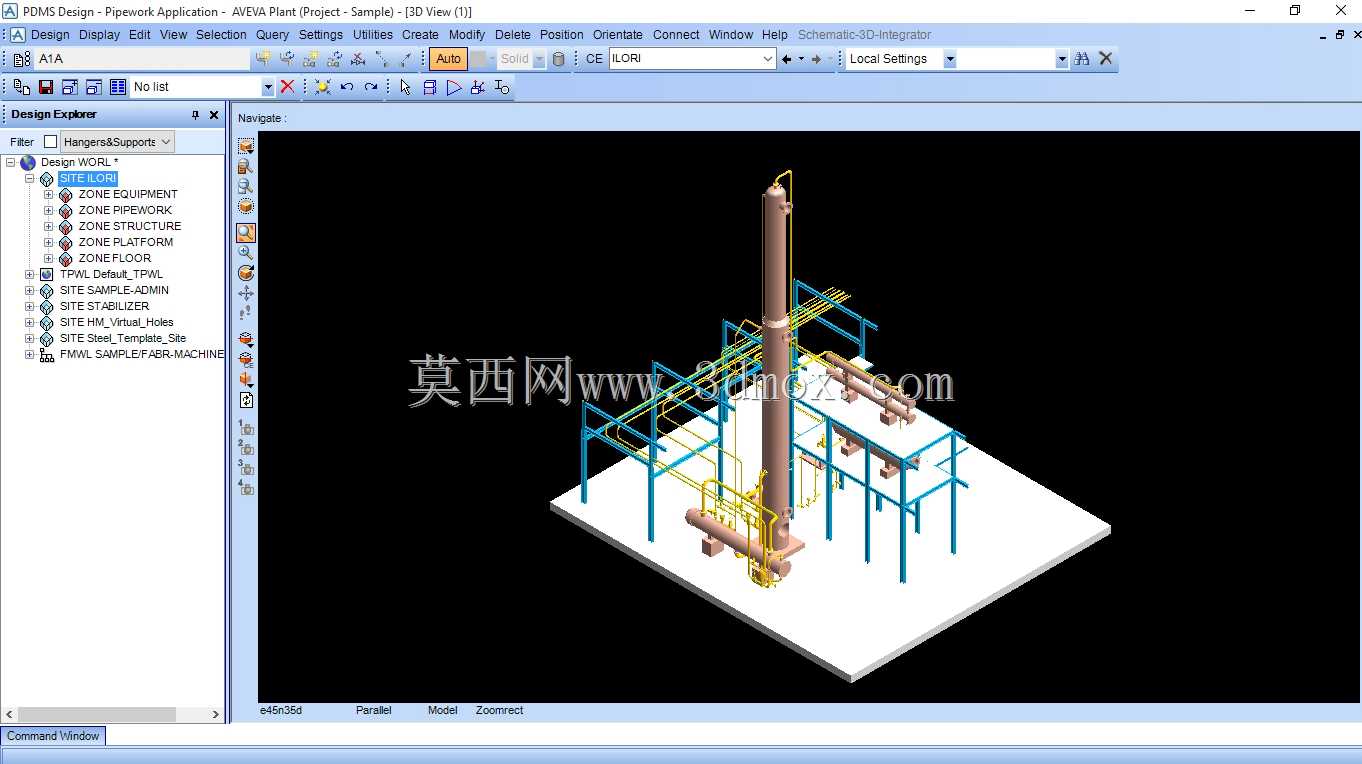Open the empty combo box dropdown before binoculars
Image resolution: width=1362 pixels, height=764 pixels.
tap(1062, 59)
